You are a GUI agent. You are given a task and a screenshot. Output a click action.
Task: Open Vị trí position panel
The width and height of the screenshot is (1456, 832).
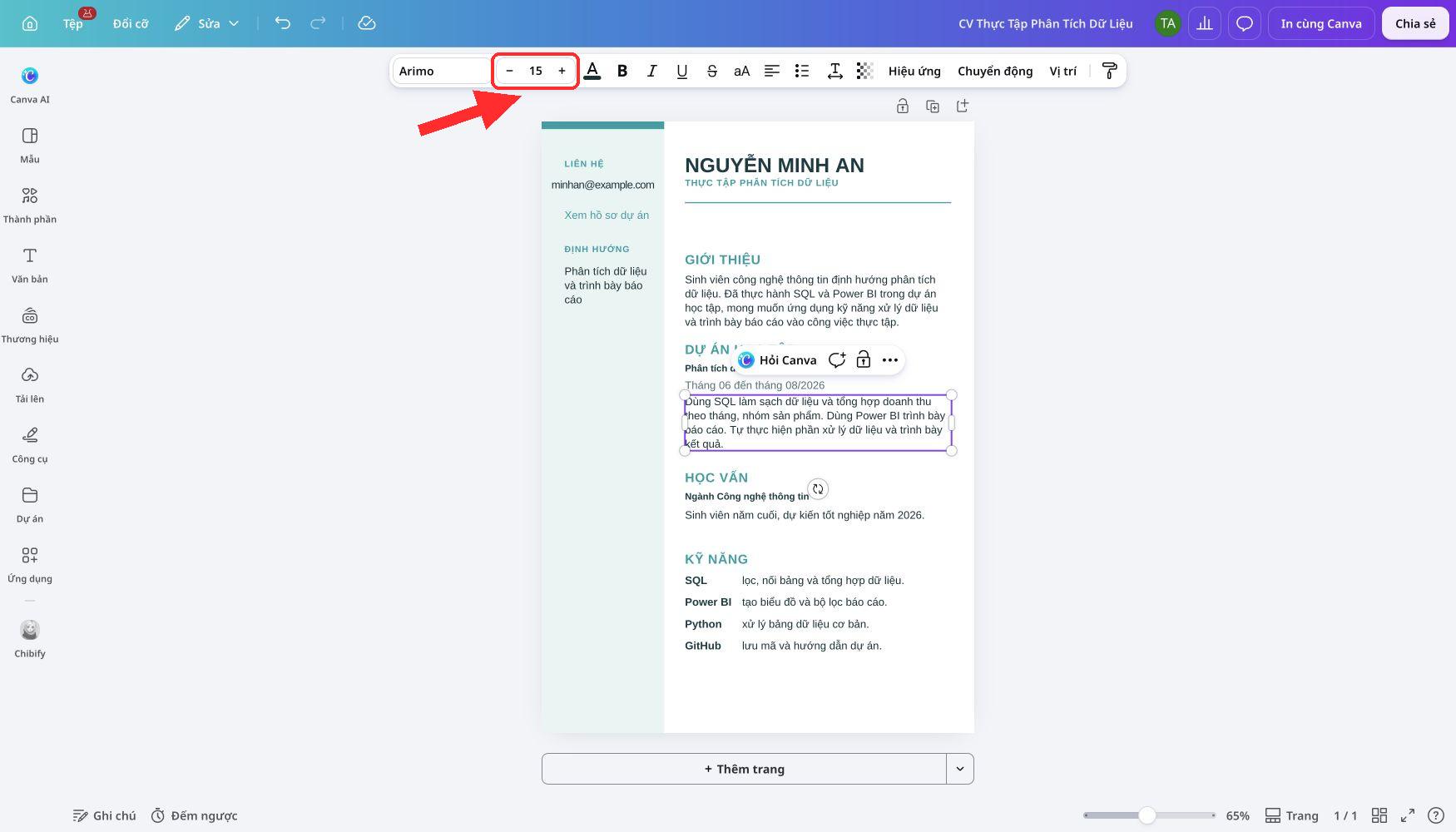click(x=1062, y=71)
